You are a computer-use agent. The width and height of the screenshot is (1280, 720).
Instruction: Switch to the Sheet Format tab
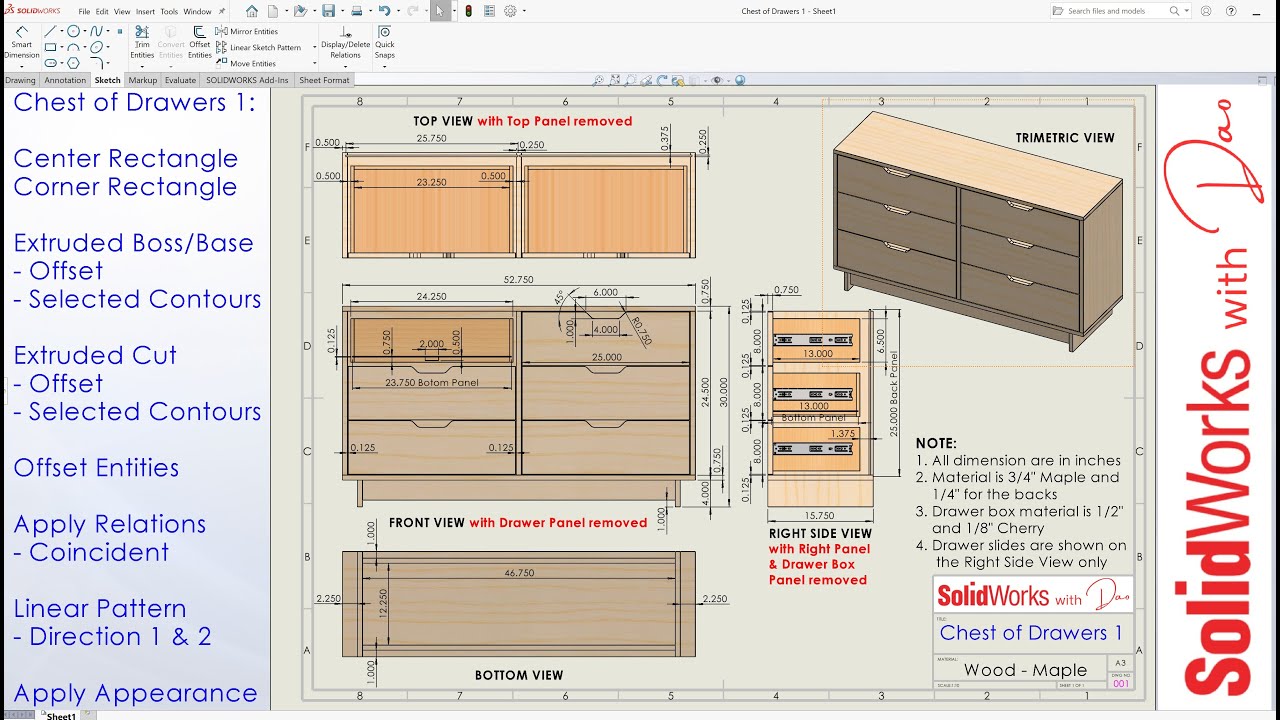coord(324,80)
